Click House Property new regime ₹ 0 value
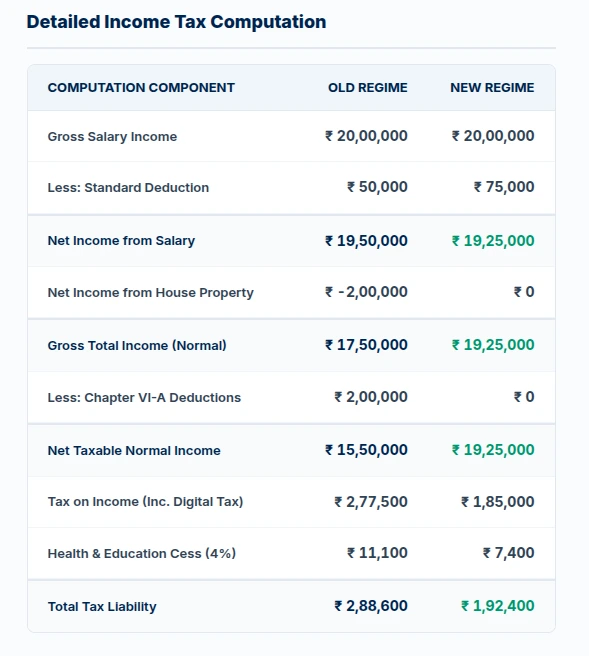The width and height of the screenshot is (589, 656). click(524, 292)
